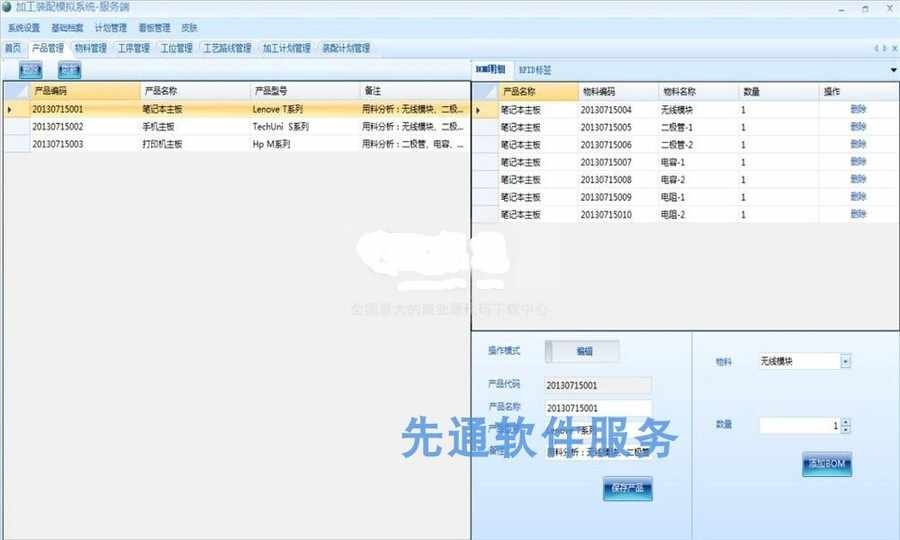900x540 pixels.
Task: Sort products by 产品型号 column header
Action: tap(305, 91)
